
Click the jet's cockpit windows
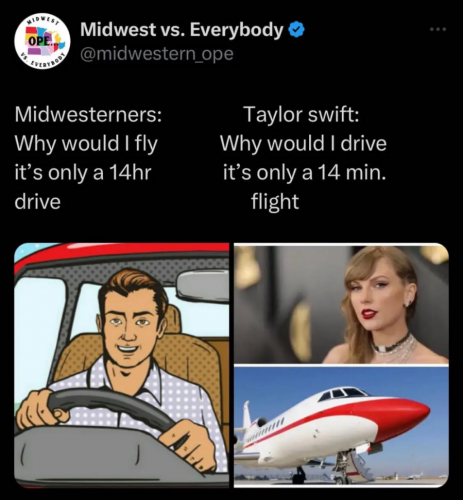(342, 394)
